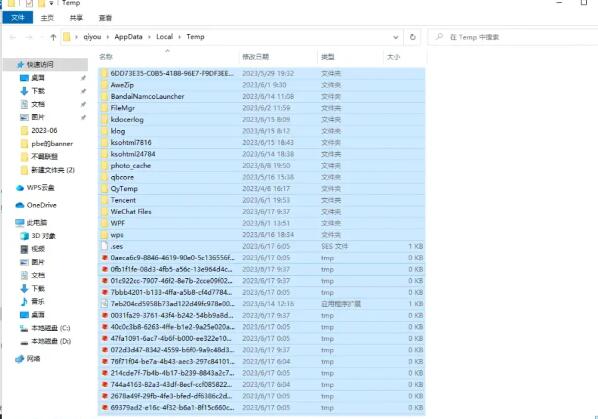The image size is (598, 419).
Task: Select the 3D 对象 folder icon
Action: pos(24,236)
